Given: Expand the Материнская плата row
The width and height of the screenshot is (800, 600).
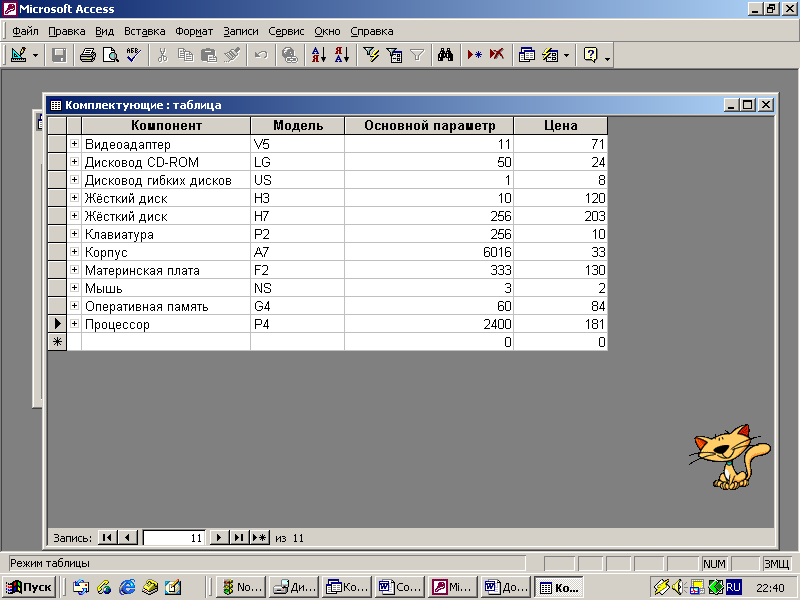Looking at the screenshot, I should pos(74,269).
